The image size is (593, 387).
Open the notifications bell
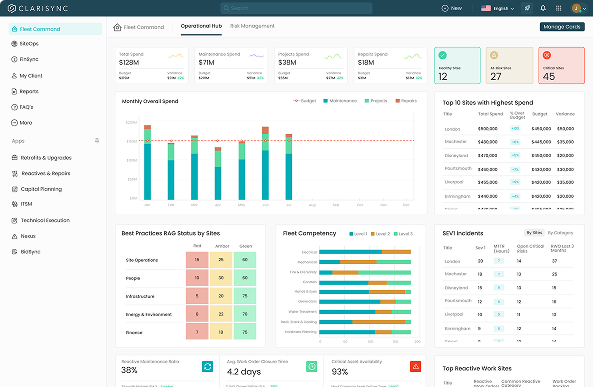[543, 8]
